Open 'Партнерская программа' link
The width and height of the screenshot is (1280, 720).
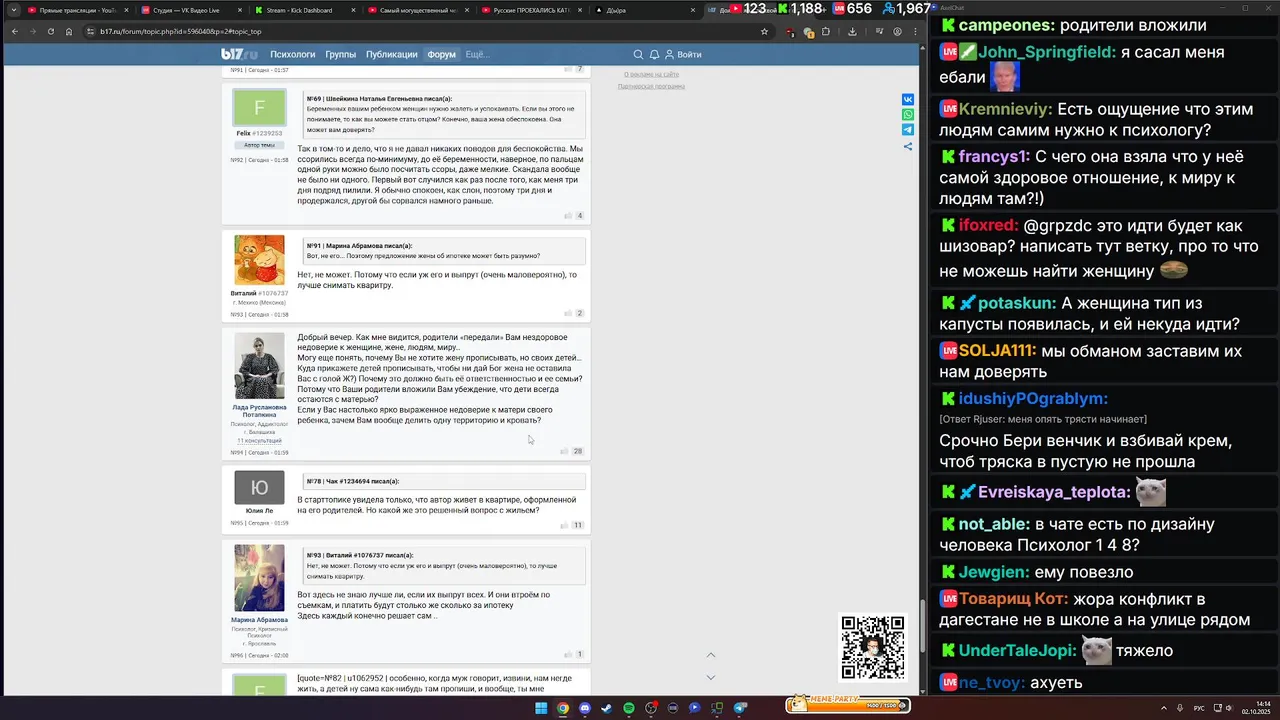click(x=651, y=86)
